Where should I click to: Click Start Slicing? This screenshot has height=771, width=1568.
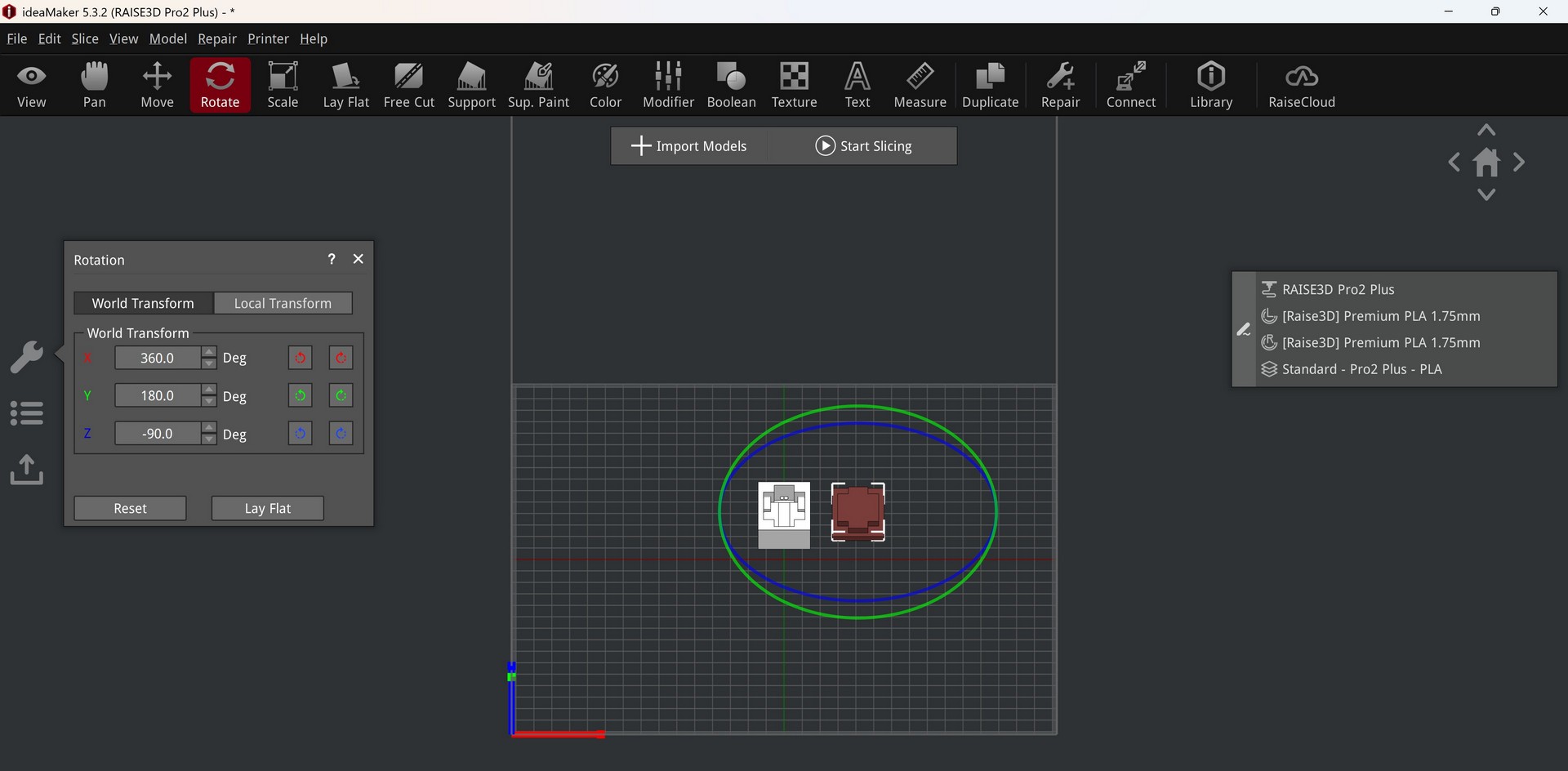tap(863, 146)
